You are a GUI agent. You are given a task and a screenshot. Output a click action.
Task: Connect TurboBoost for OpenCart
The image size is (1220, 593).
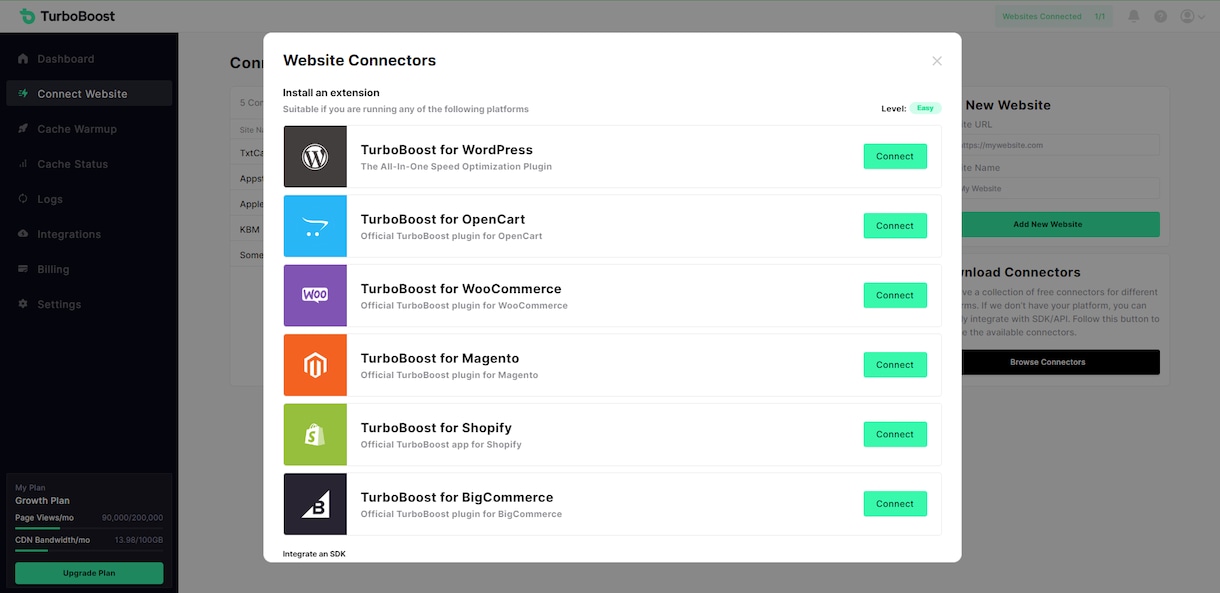click(895, 226)
